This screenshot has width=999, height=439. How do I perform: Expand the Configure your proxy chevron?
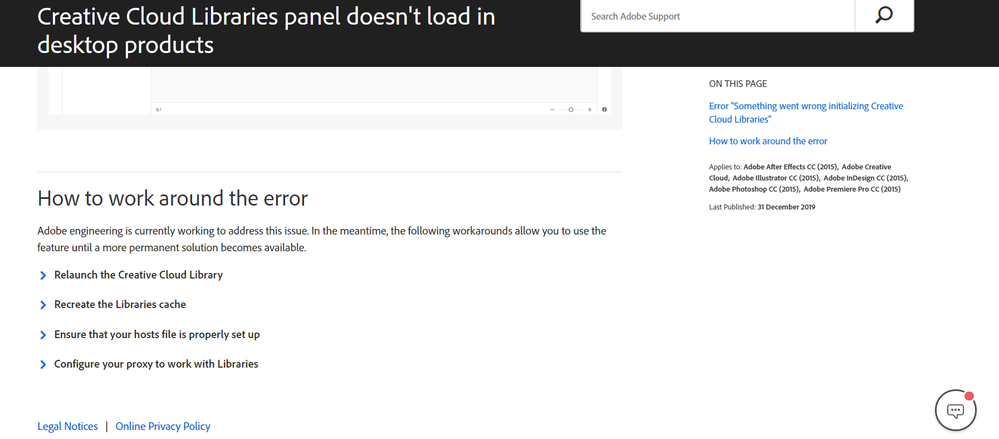(43, 365)
